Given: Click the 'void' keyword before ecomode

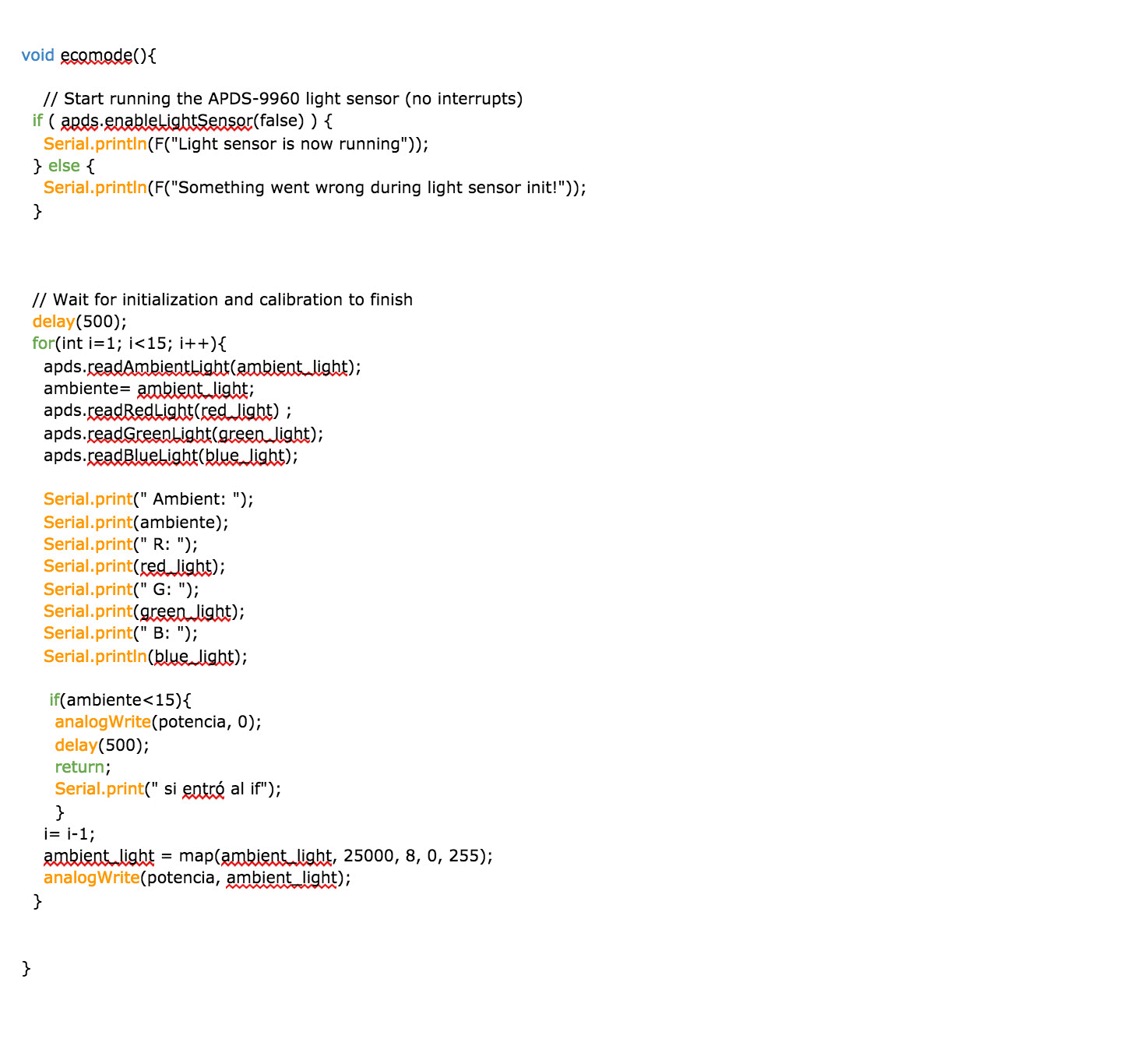Looking at the screenshot, I should pos(37,55).
